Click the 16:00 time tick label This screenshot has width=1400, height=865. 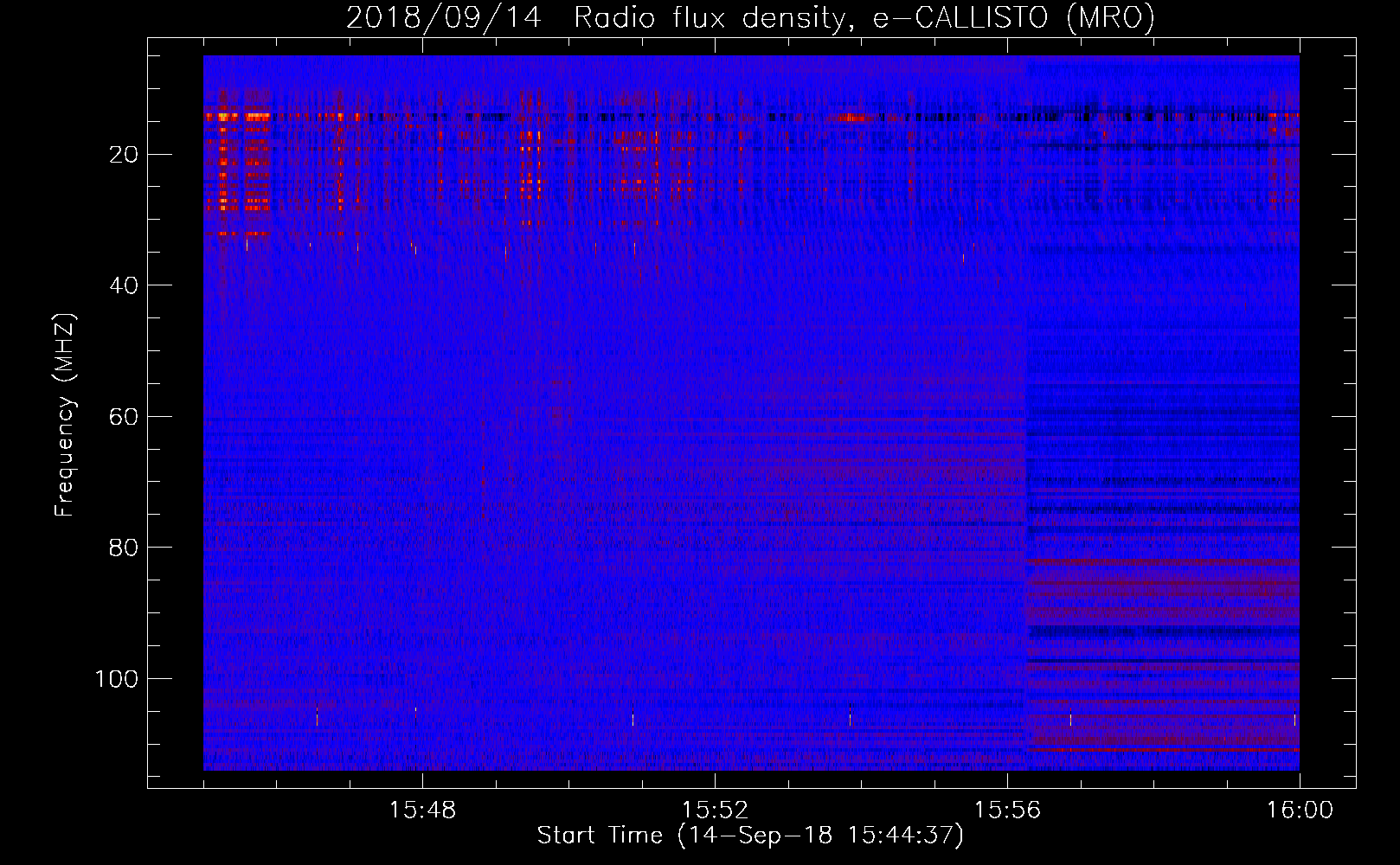(x=1300, y=811)
